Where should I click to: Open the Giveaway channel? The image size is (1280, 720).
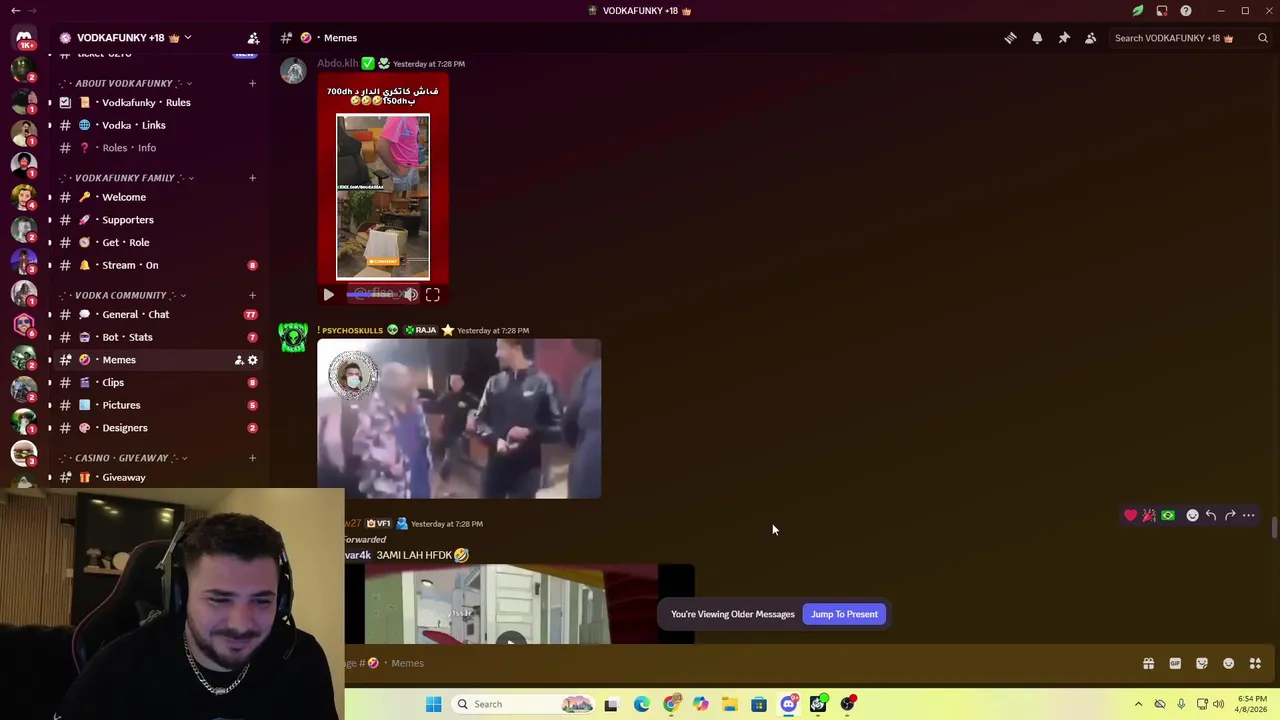click(x=157, y=477)
